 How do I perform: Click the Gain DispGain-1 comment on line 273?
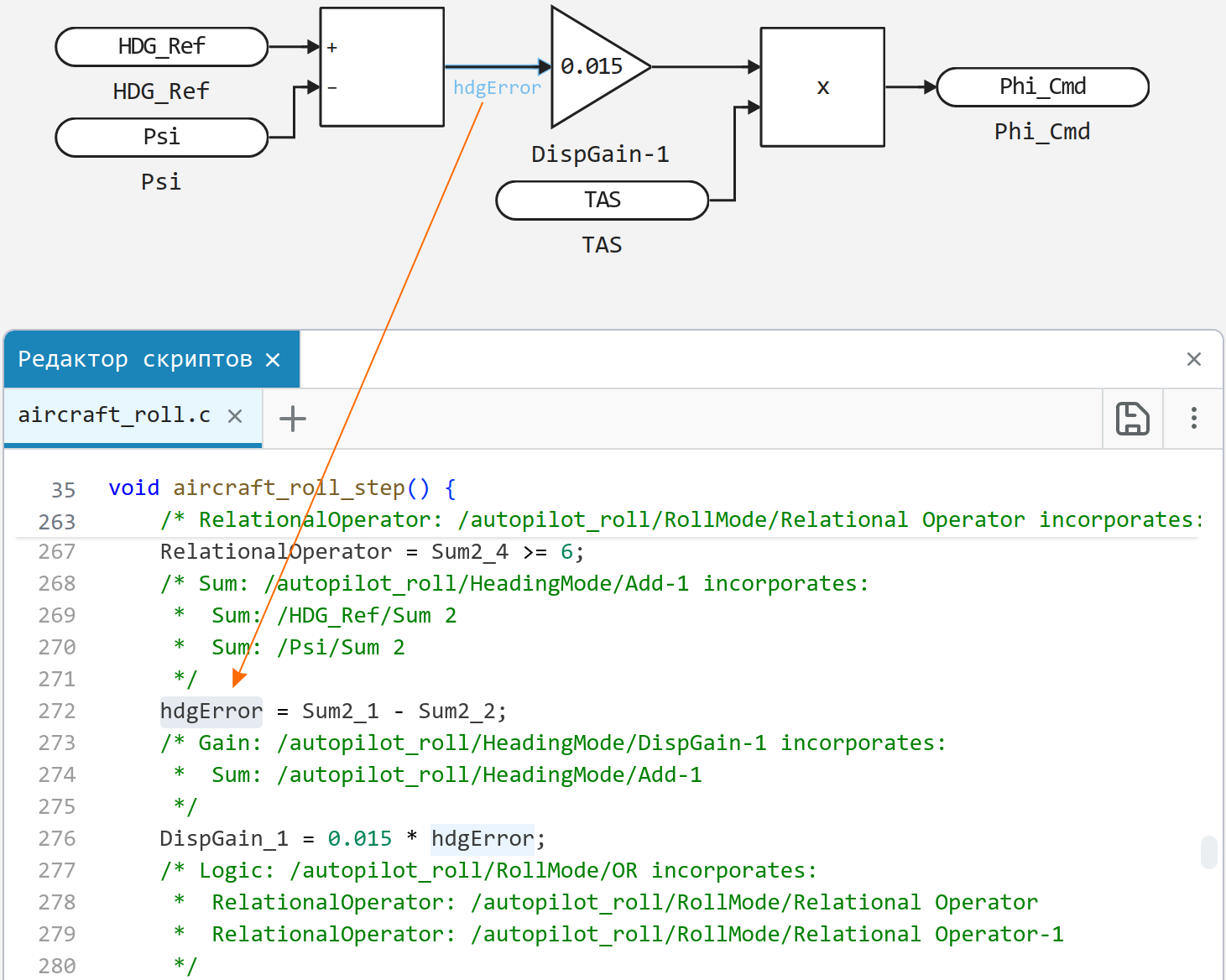(553, 743)
